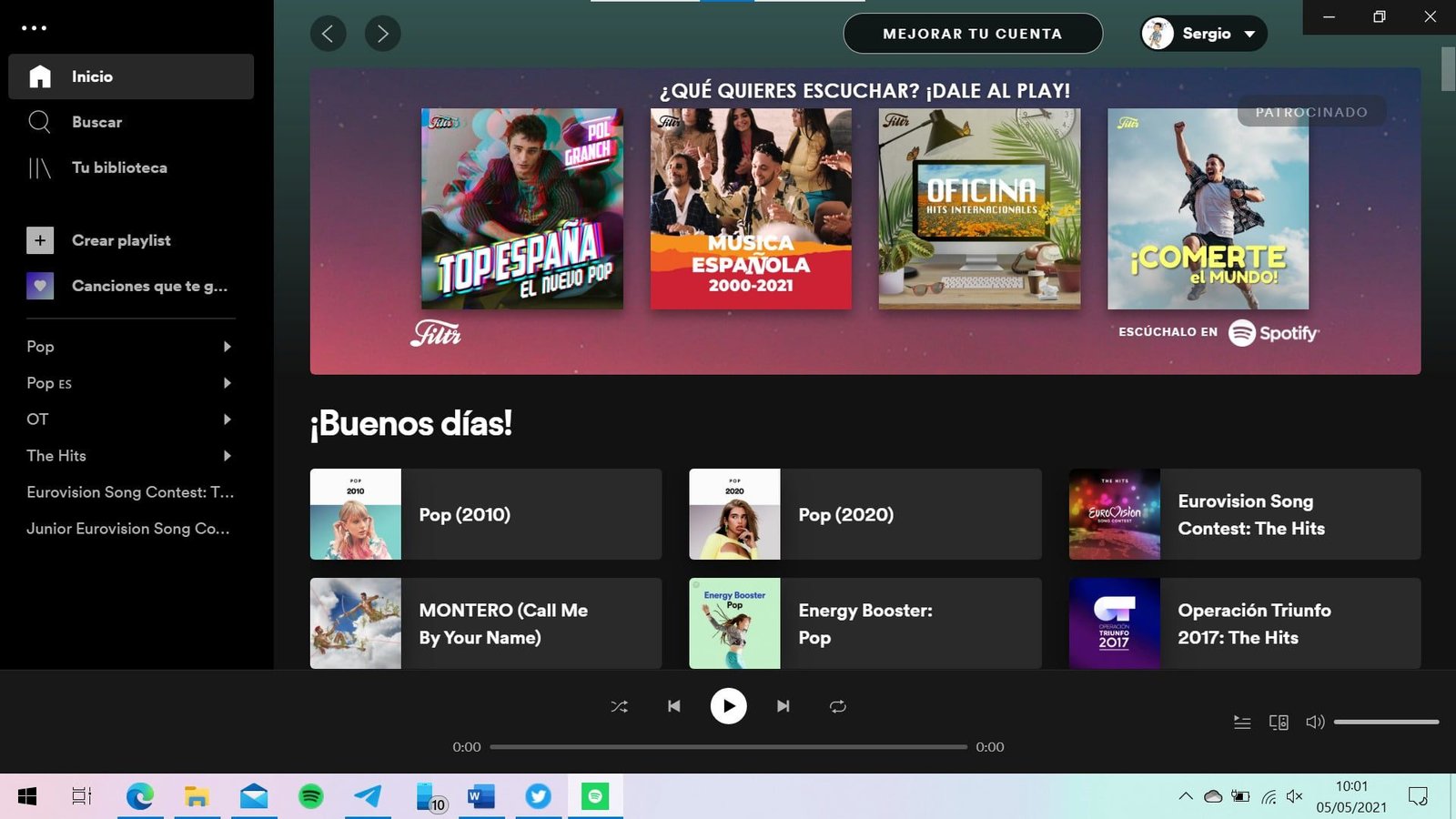1456x819 pixels.
Task: Click the muted system volume tray icon
Action: pos(1295,796)
